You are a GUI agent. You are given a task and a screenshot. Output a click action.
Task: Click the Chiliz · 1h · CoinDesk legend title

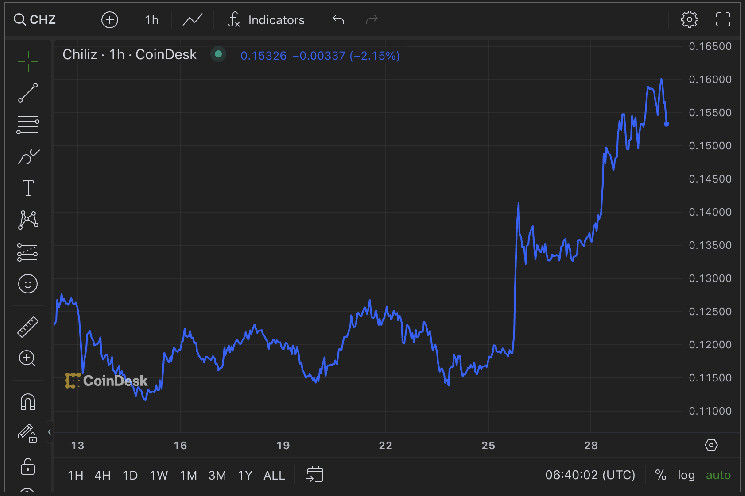point(129,55)
